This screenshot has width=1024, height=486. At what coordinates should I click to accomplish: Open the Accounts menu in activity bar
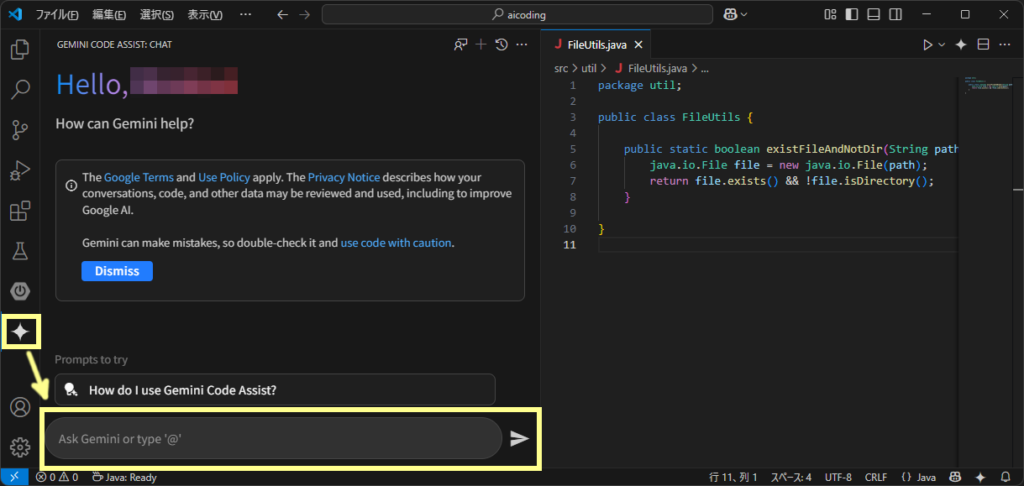20,407
